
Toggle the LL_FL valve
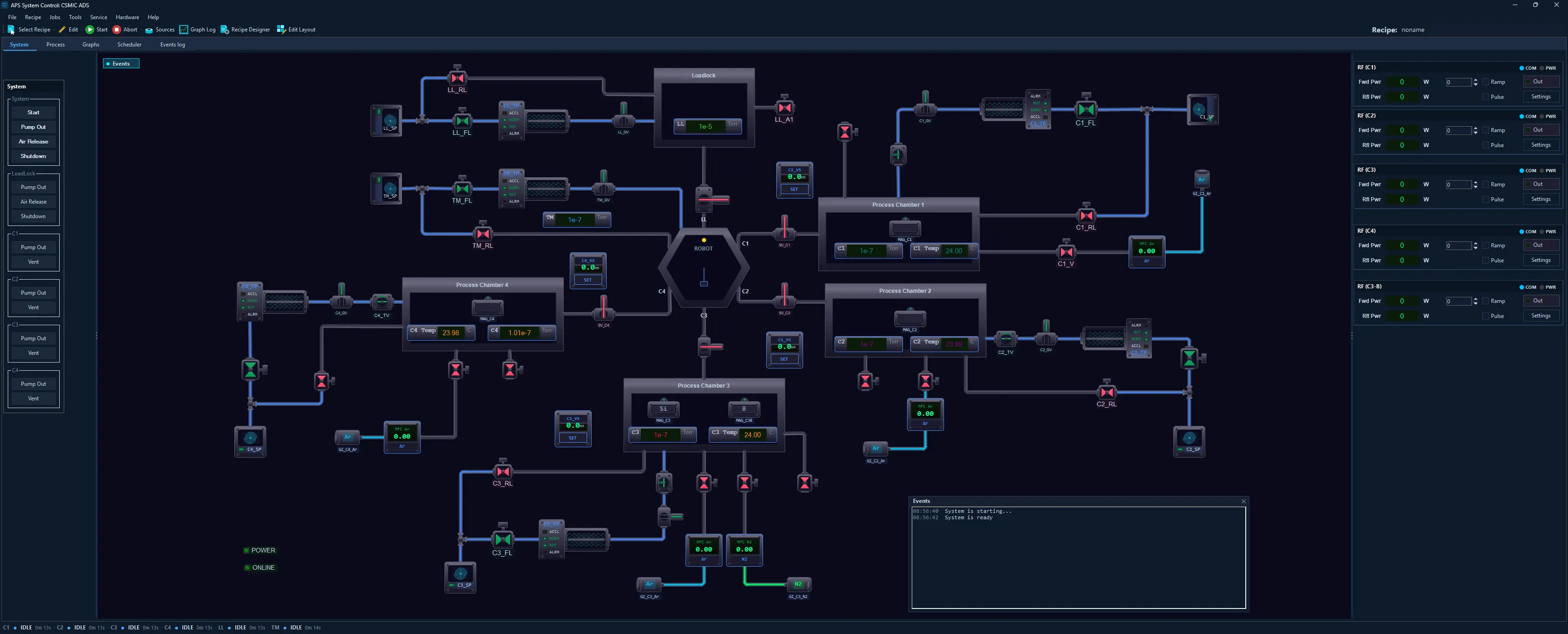pos(463,121)
